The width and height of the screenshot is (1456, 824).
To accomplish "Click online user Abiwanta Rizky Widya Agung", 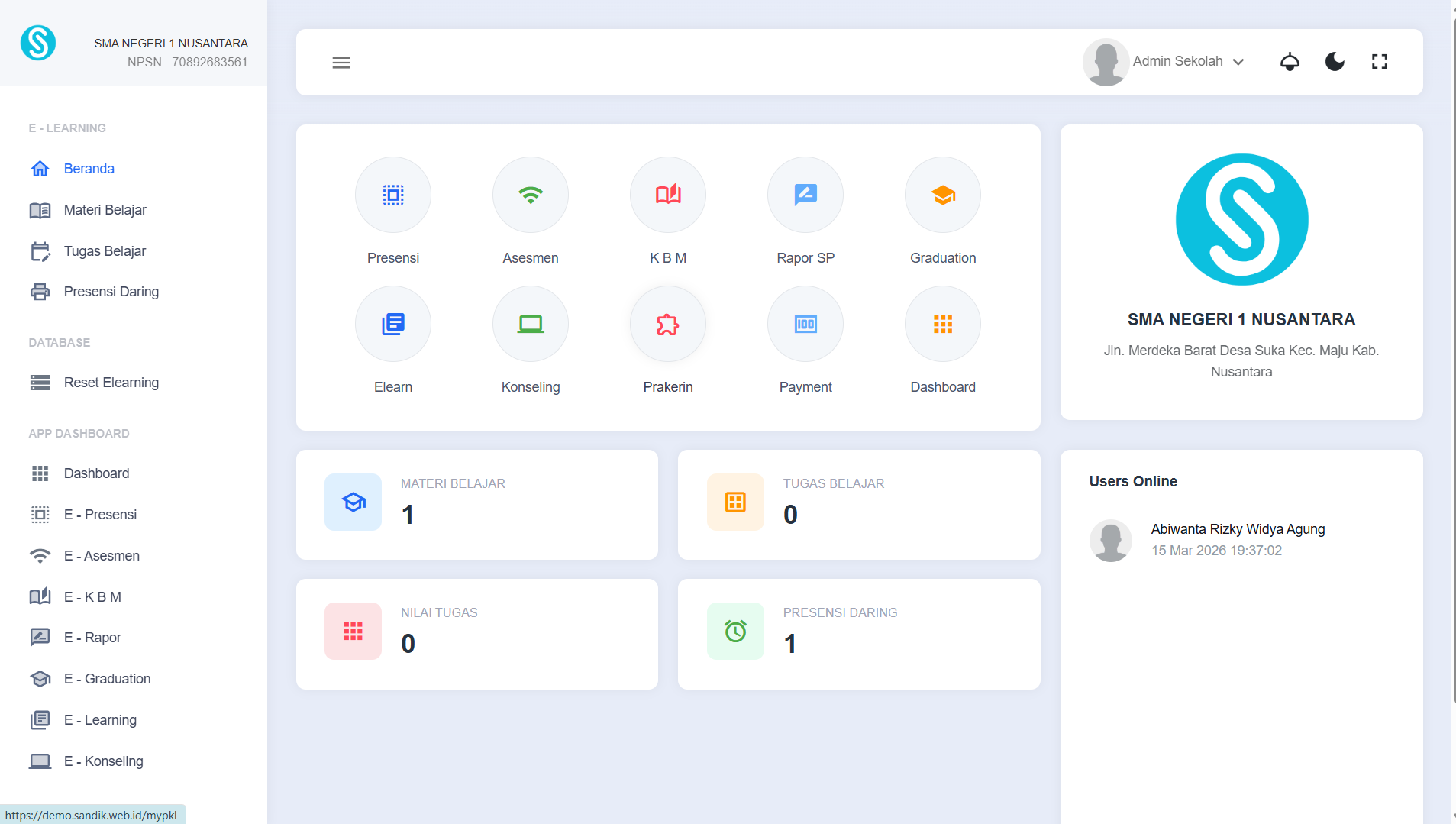I will click(x=1238, y=529).
